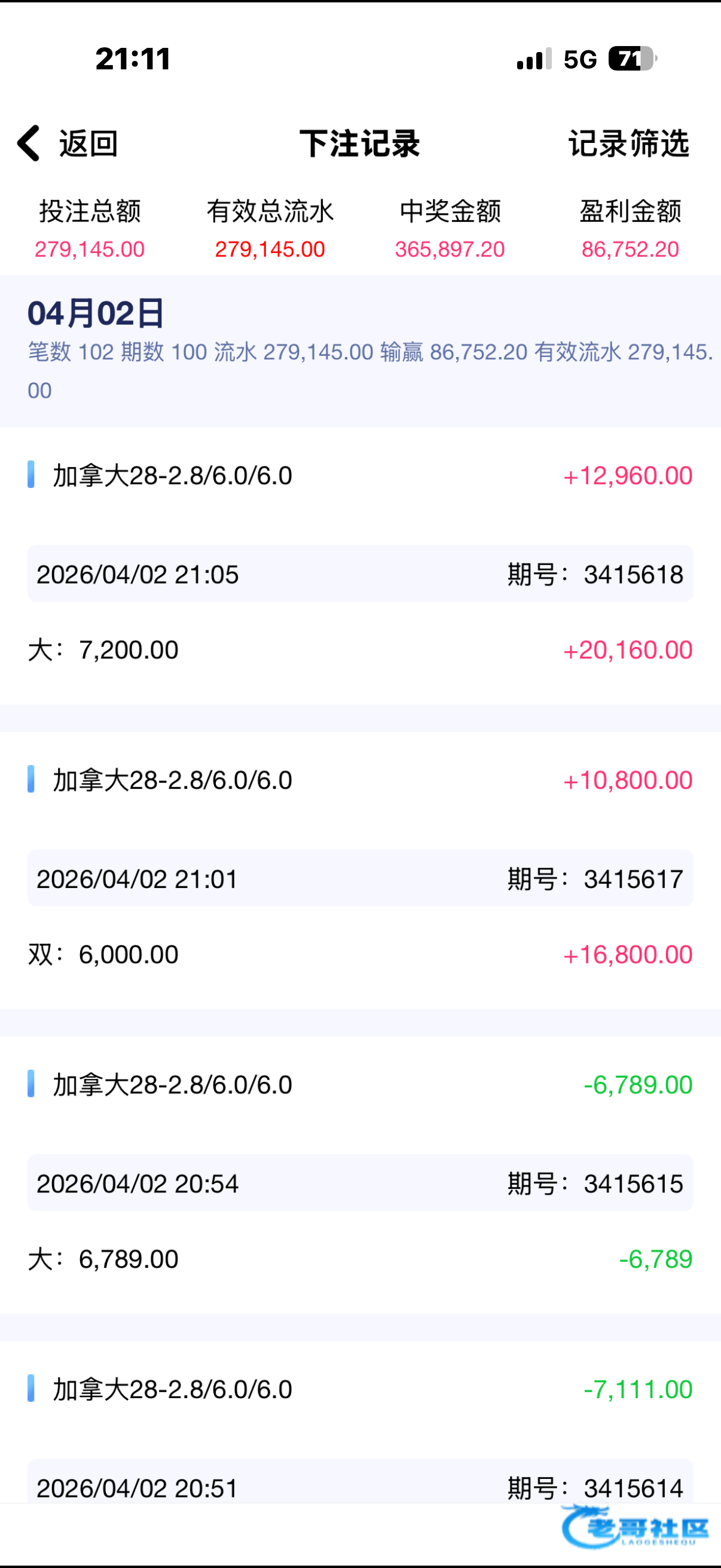Select the 有效总流水 turnover summary
Screen dimensions: 721x1568
(x=270, y=230)
